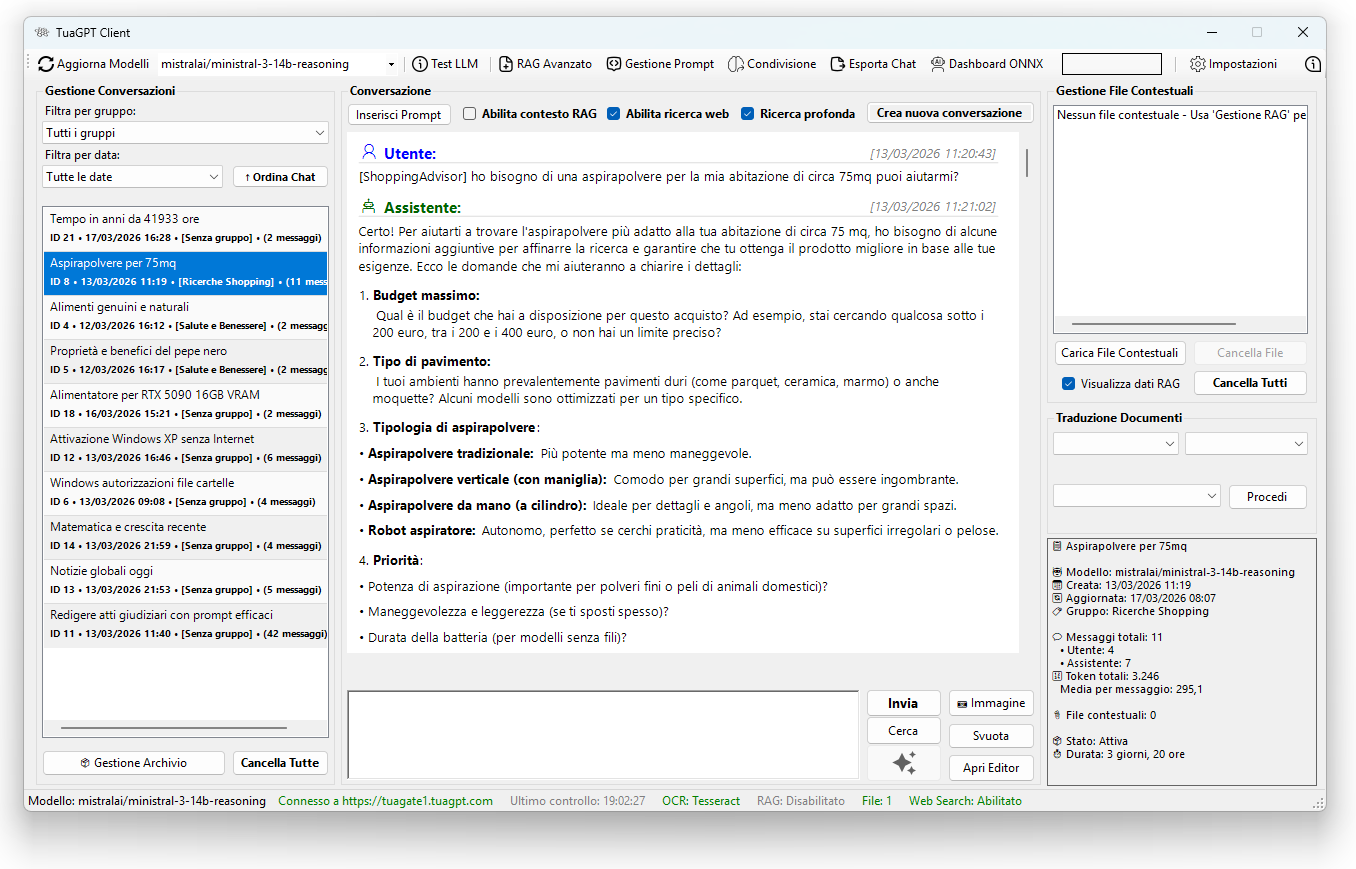Disable the Ricerca profonda checkbox
The height and width of the screenshot is (869, 1356).
[x=747, y=113]
